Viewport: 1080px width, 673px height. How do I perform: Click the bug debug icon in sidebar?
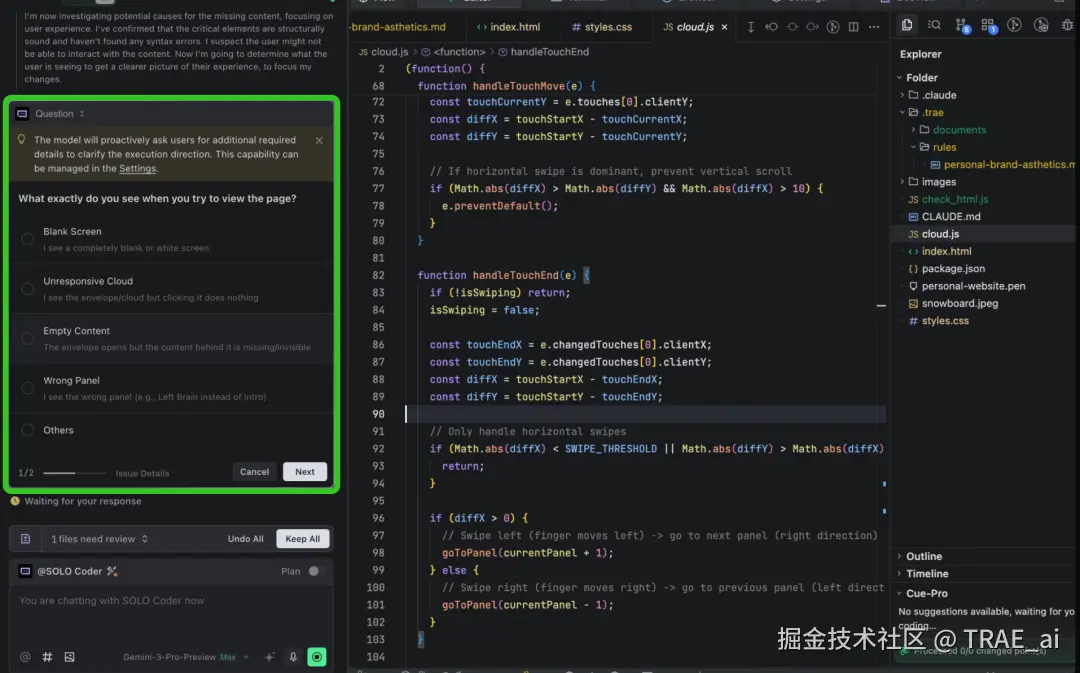pos(1068,25)
